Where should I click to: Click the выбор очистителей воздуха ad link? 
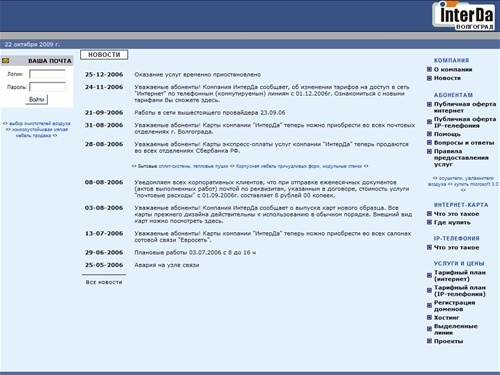pos(40,123)
